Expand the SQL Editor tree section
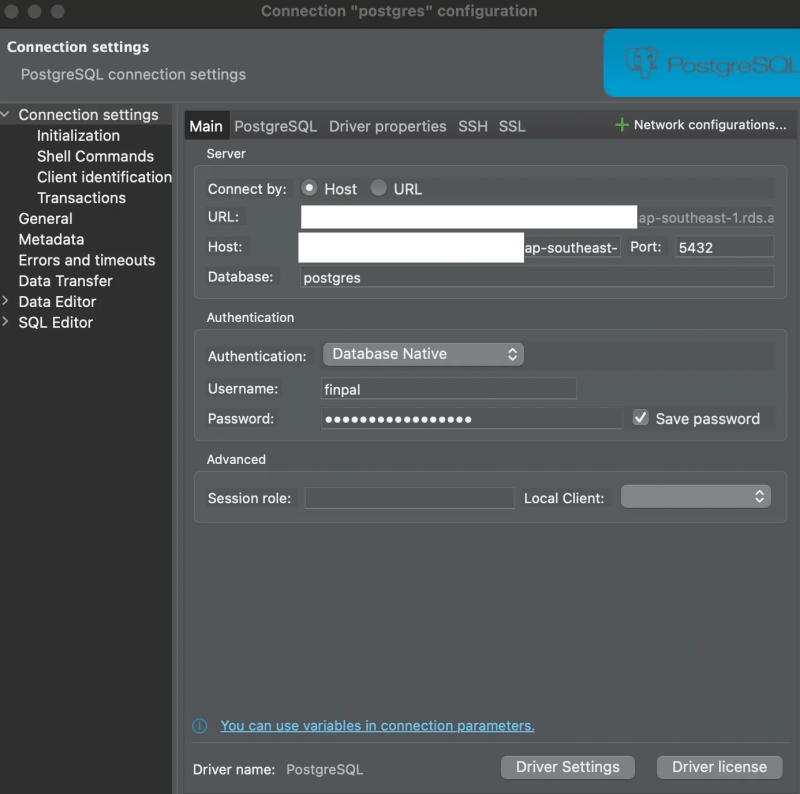The image size is (800, 794). point(7,322)
